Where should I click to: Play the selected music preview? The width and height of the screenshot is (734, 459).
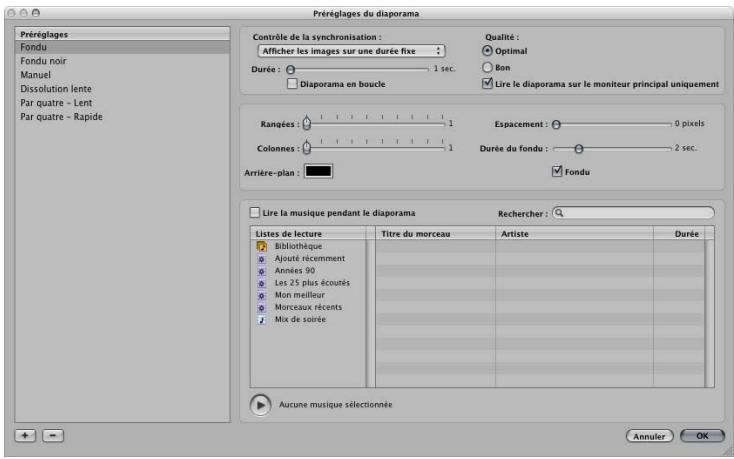coord(260,405)
